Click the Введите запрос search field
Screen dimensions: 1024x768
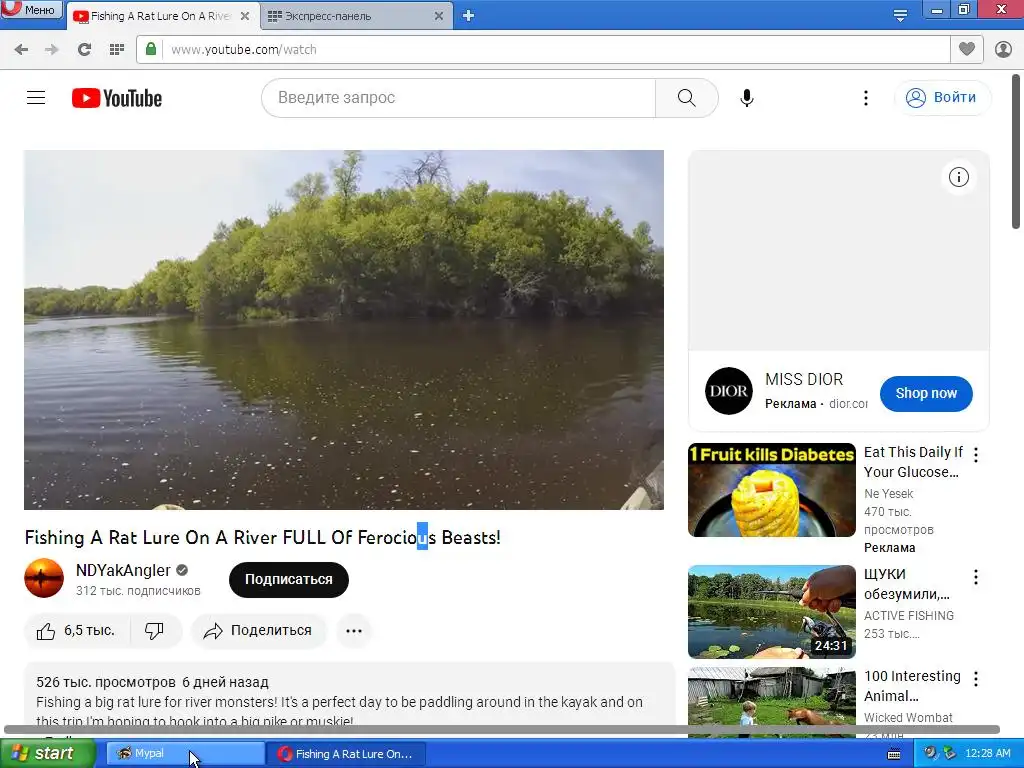458,98
